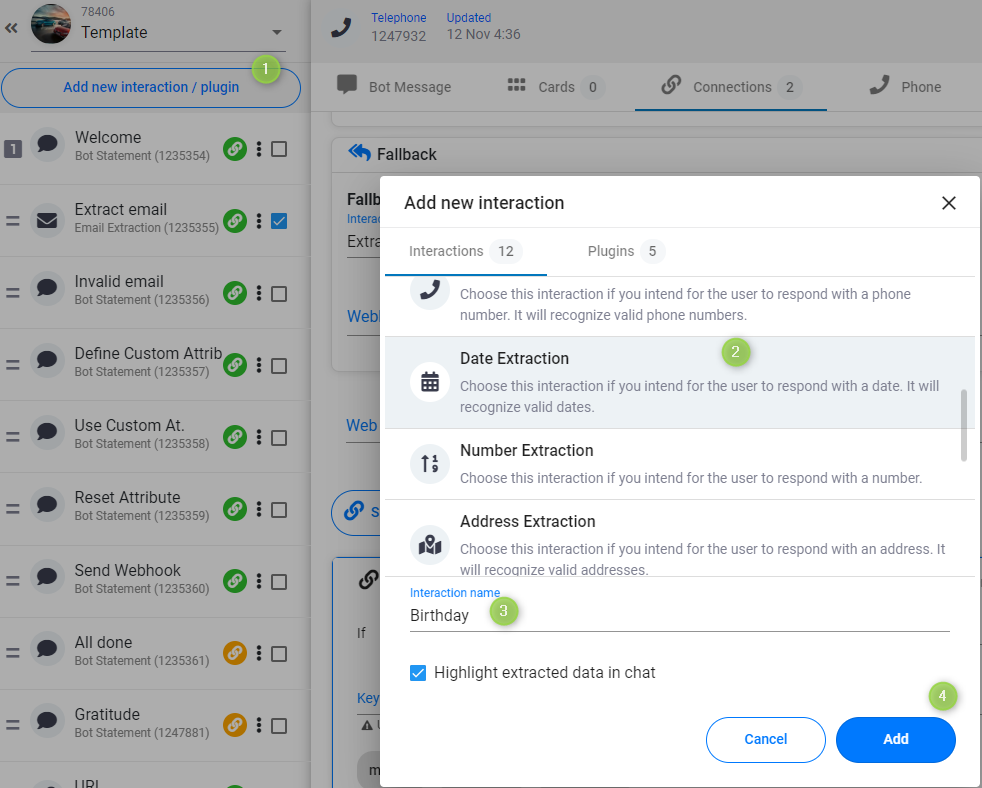Choose the Address Extraction interaction title
The height and width of the screenshot is (788, 982).
tap(527, 521)
